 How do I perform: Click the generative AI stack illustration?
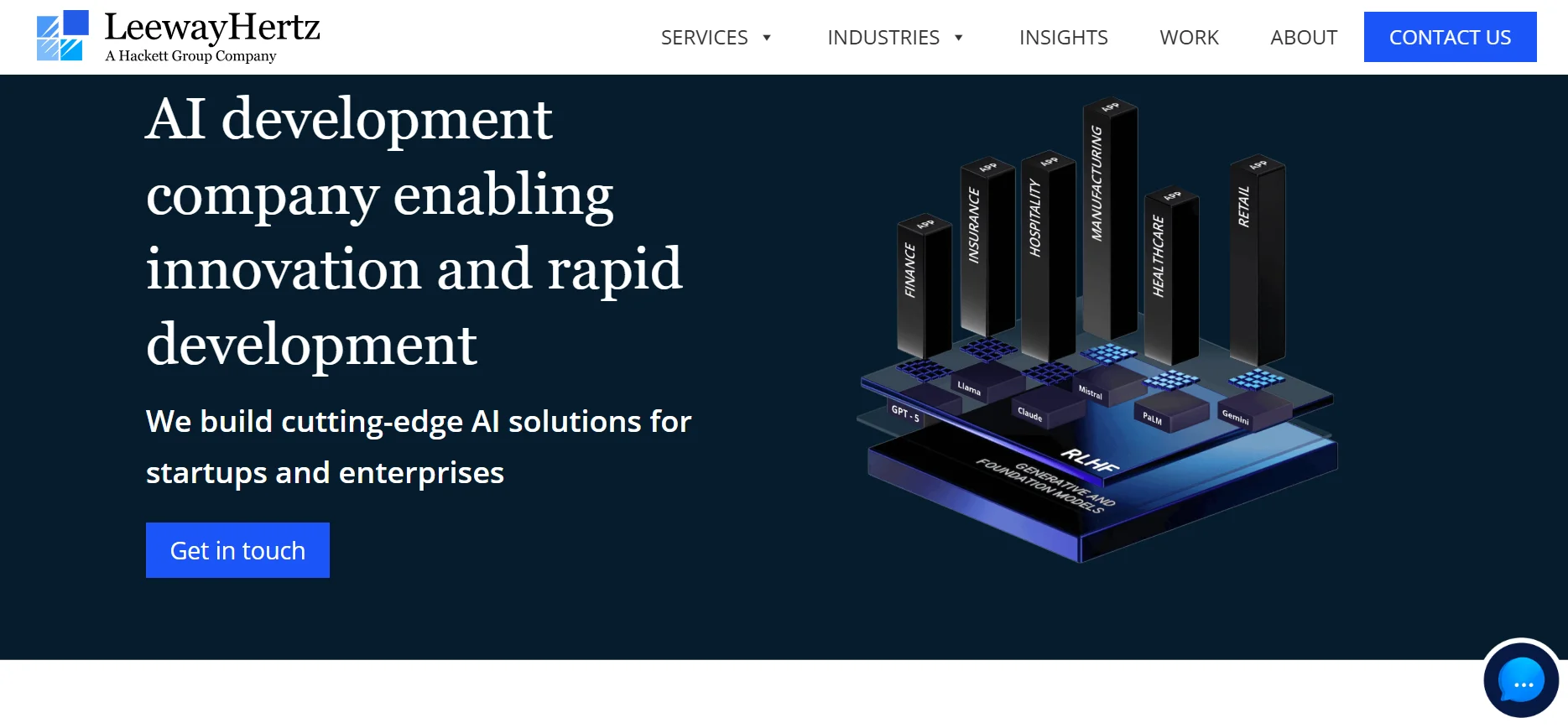(1096, 329)
